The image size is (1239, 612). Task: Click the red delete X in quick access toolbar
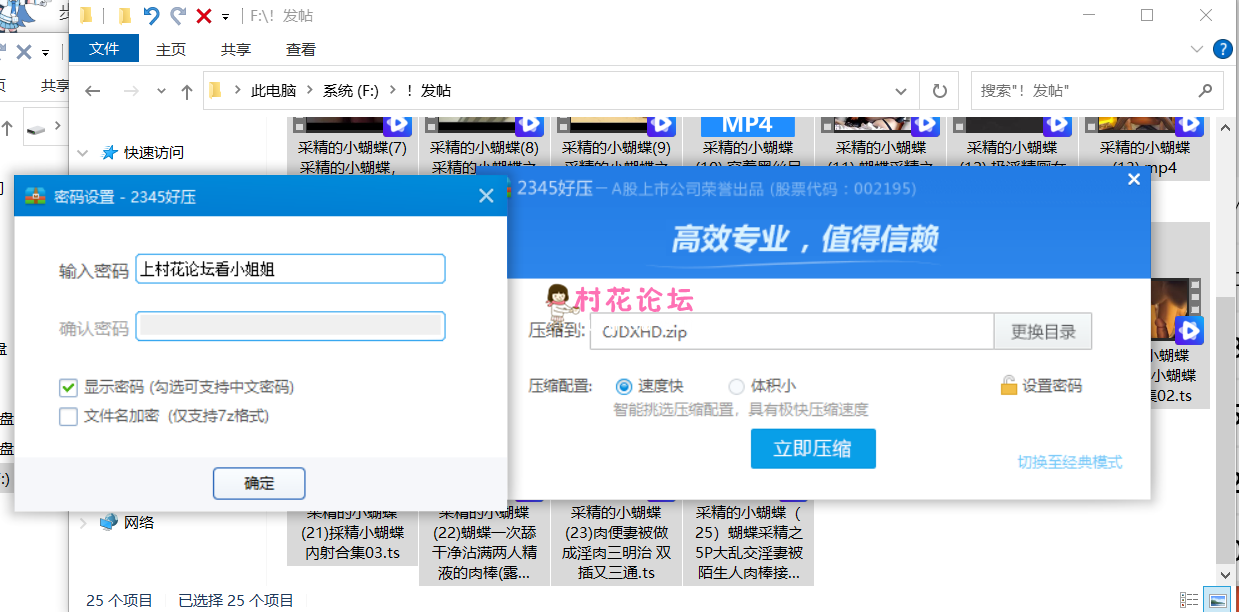click(x=204, y=16)
